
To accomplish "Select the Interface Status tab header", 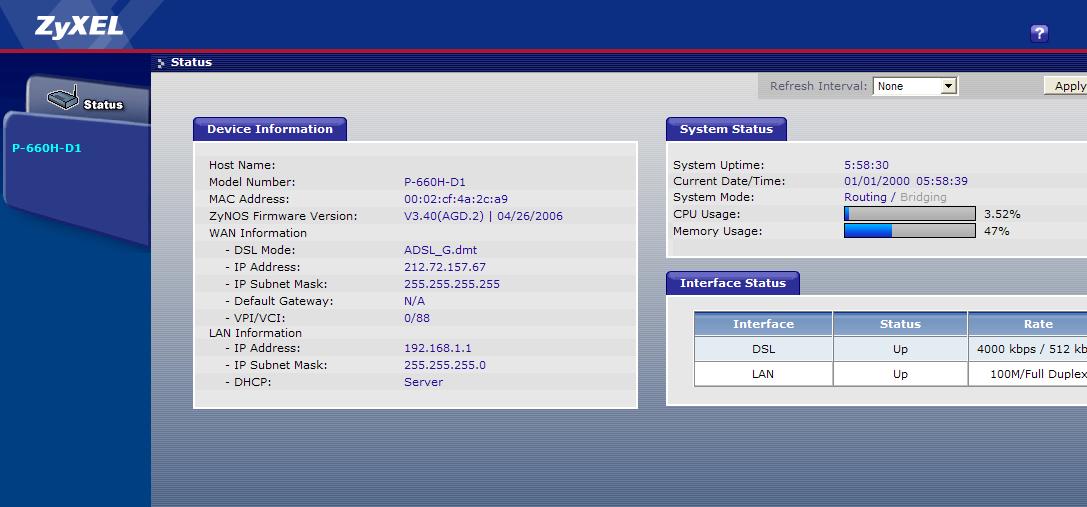I will tap(733, 283).
